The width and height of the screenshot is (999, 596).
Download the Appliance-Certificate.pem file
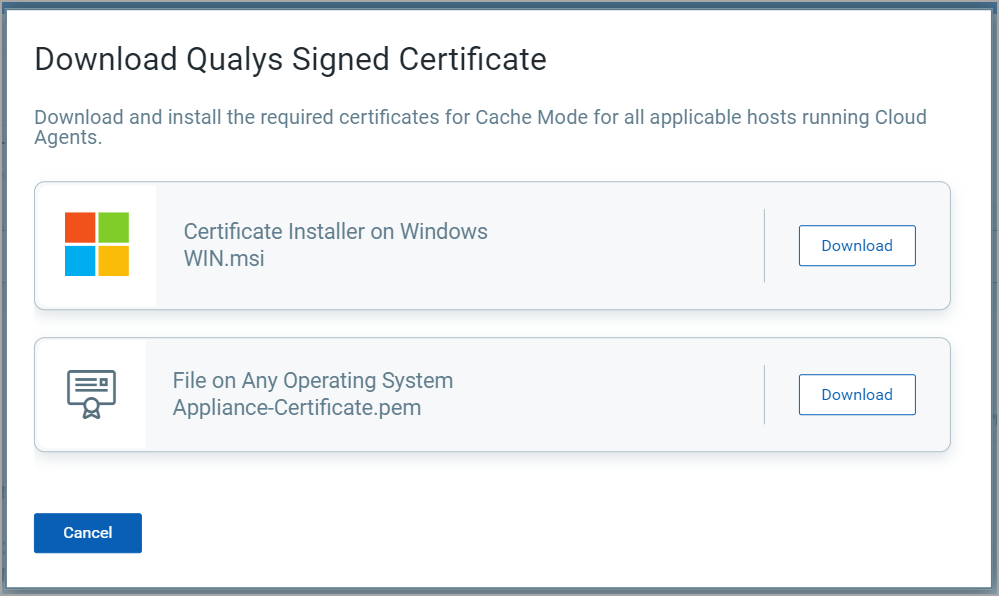coord(857,395)
